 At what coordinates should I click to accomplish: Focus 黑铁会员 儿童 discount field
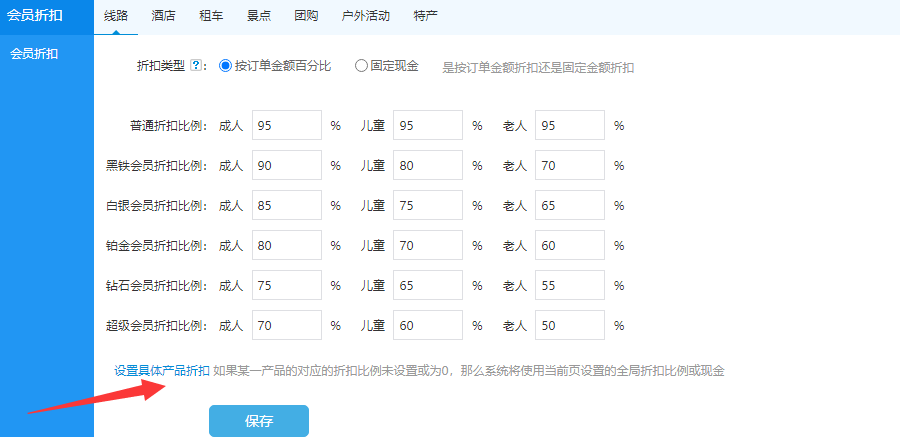coord(428,166)
